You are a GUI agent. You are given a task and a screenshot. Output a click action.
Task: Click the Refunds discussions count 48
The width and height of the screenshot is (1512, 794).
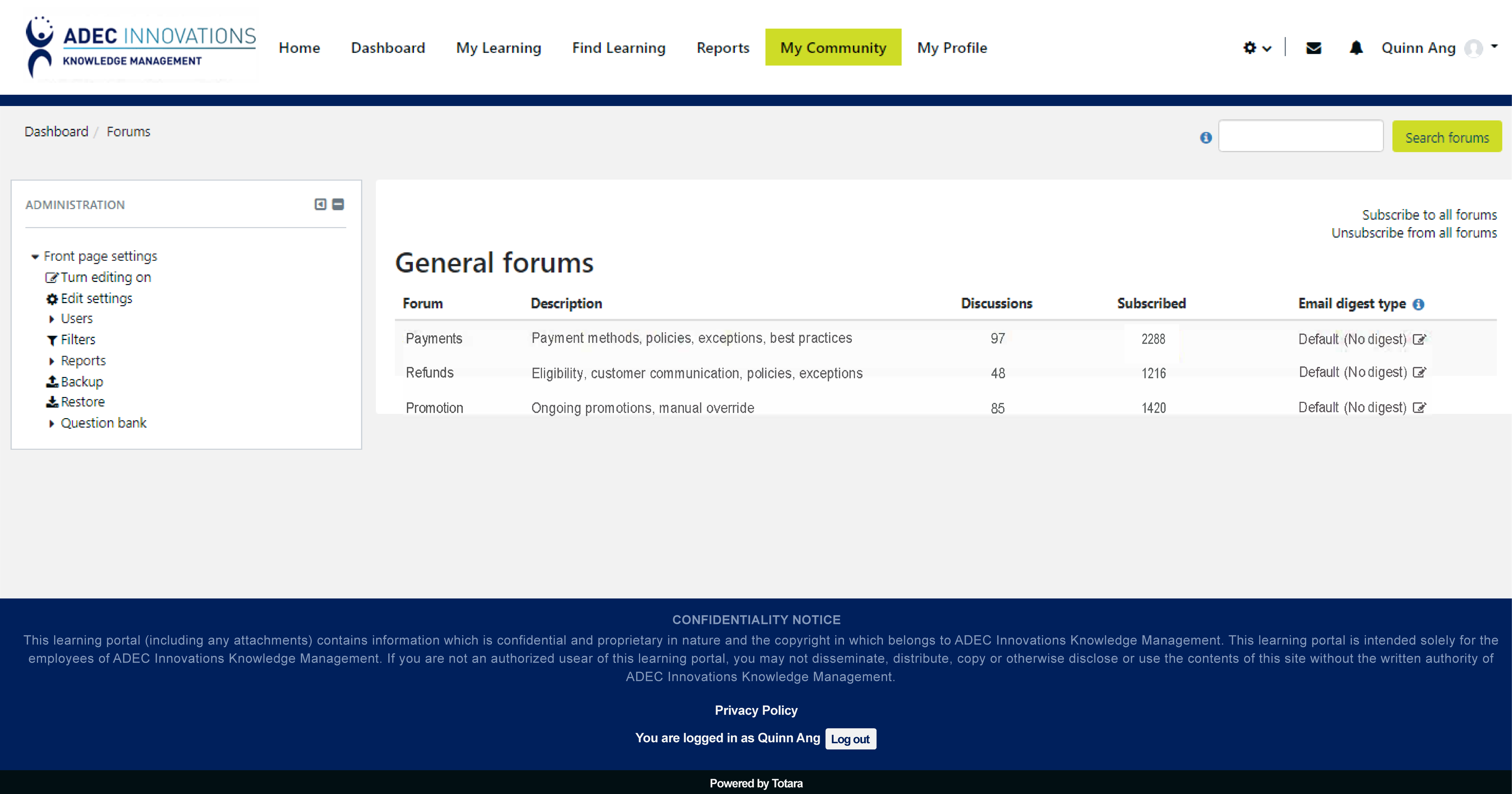point(998,373)
